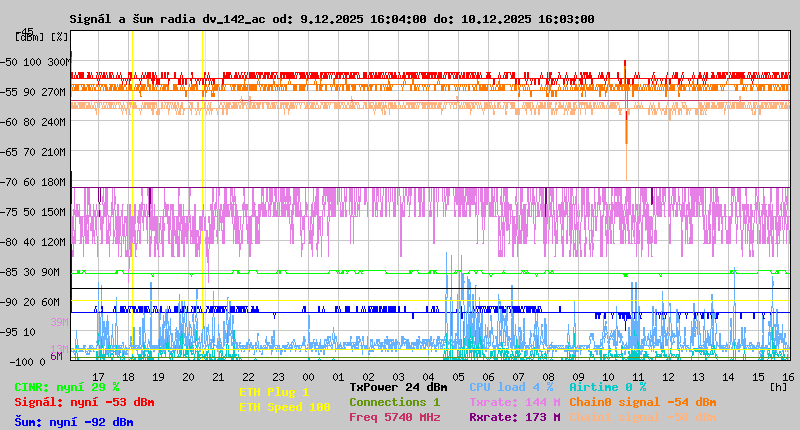Click the purple "6M" rate marker label
Image resolution: width=800 pixels, height=430 pixels.
pyautogui.click(x=57, y=356)
